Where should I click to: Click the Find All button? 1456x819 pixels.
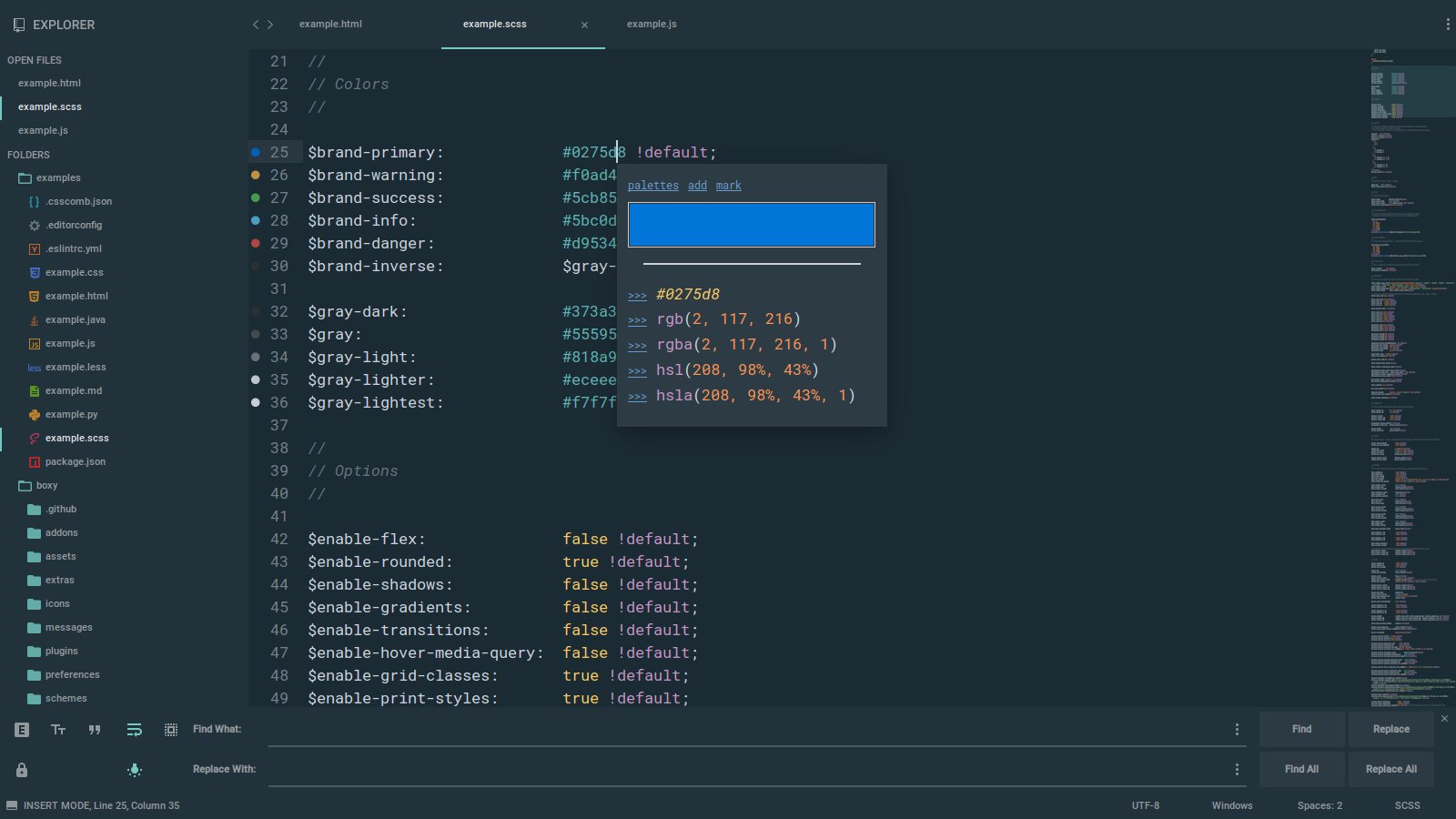point(1301,769)
